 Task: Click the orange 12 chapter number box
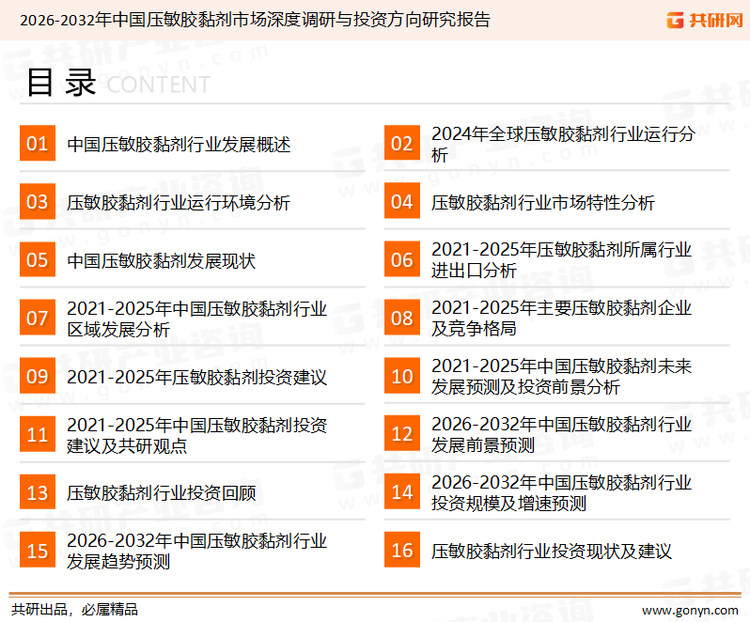tap(402, 434)
